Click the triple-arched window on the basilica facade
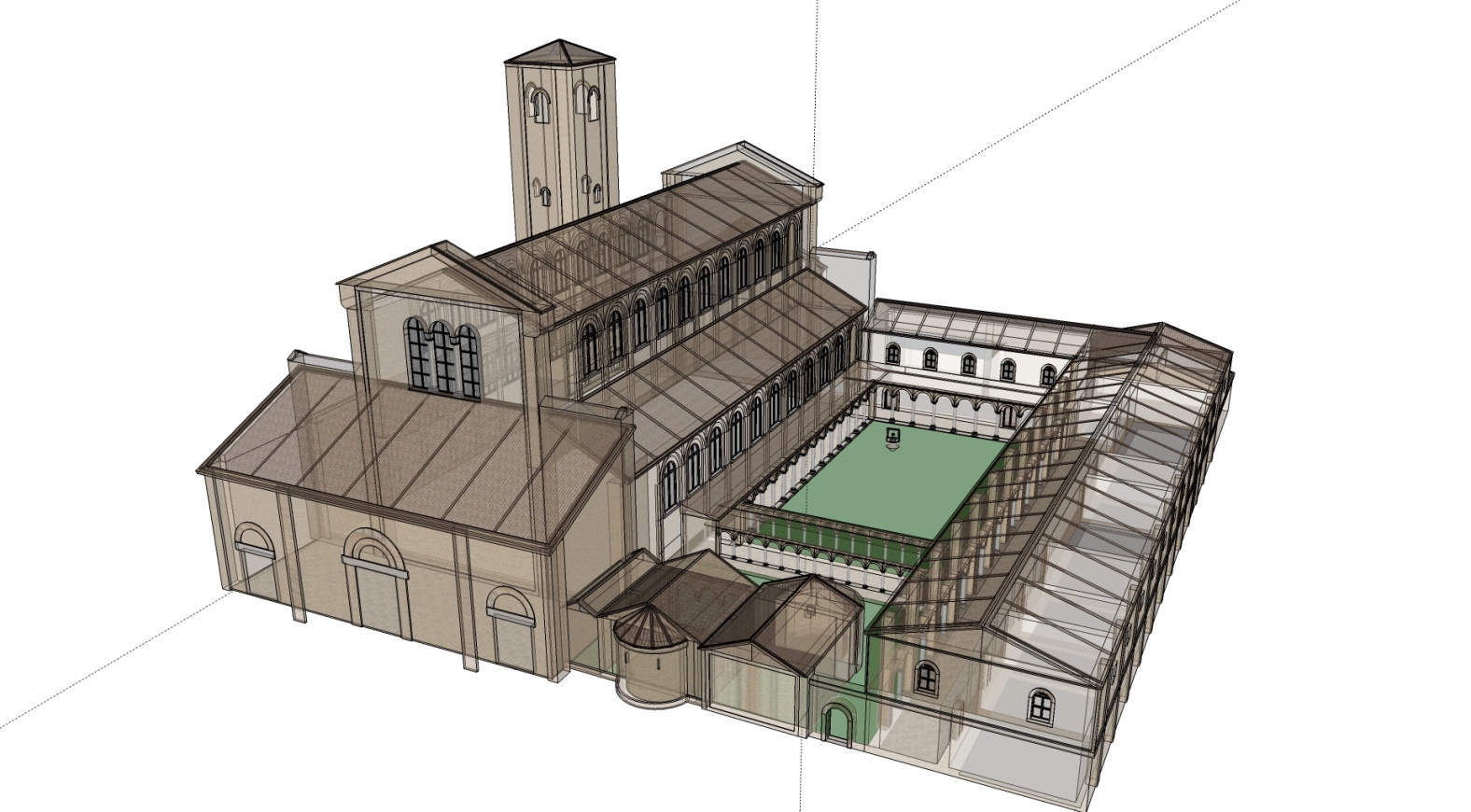This screenshot has width=1471, height=812. point(442,359)
